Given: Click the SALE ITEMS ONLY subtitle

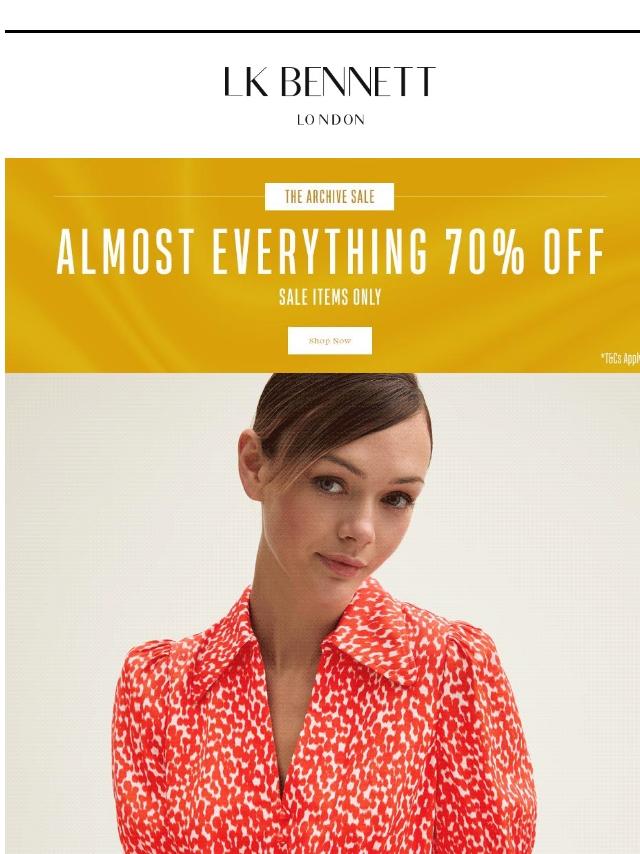Looking at the screenshot, I should tap(330, 297).
